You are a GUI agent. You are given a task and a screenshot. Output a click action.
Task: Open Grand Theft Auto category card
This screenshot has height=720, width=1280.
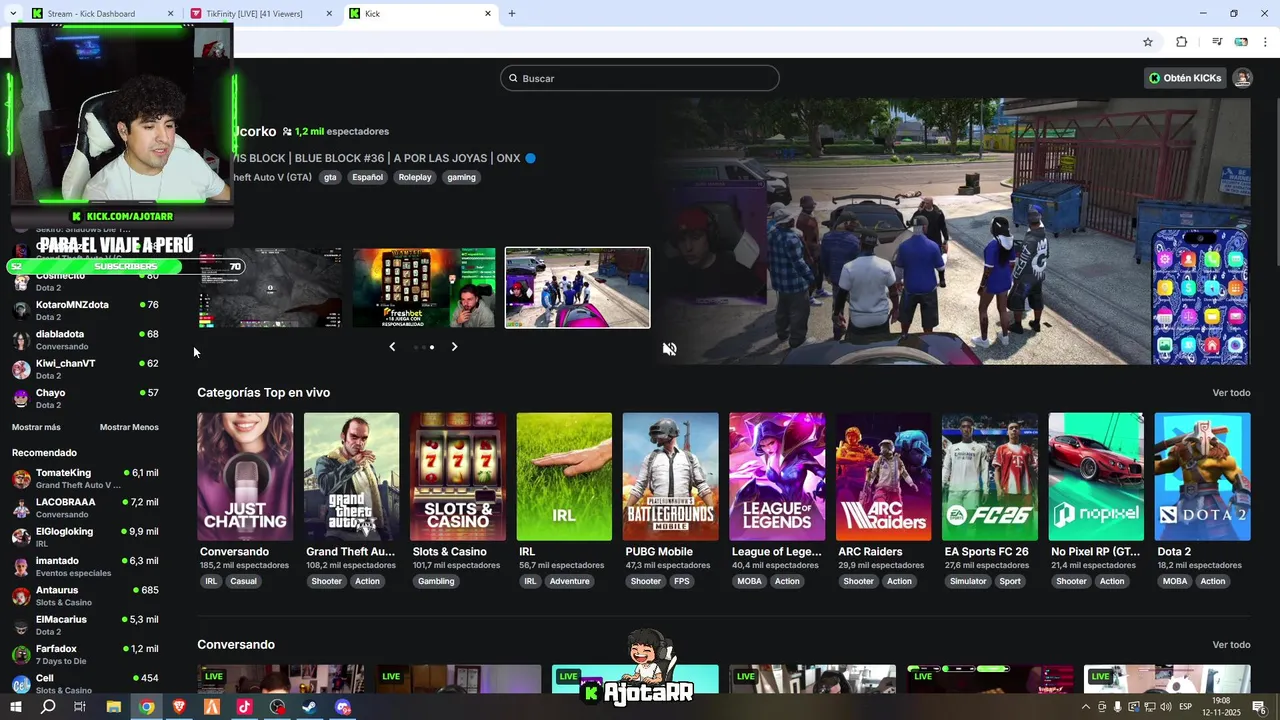pos(351,477)
